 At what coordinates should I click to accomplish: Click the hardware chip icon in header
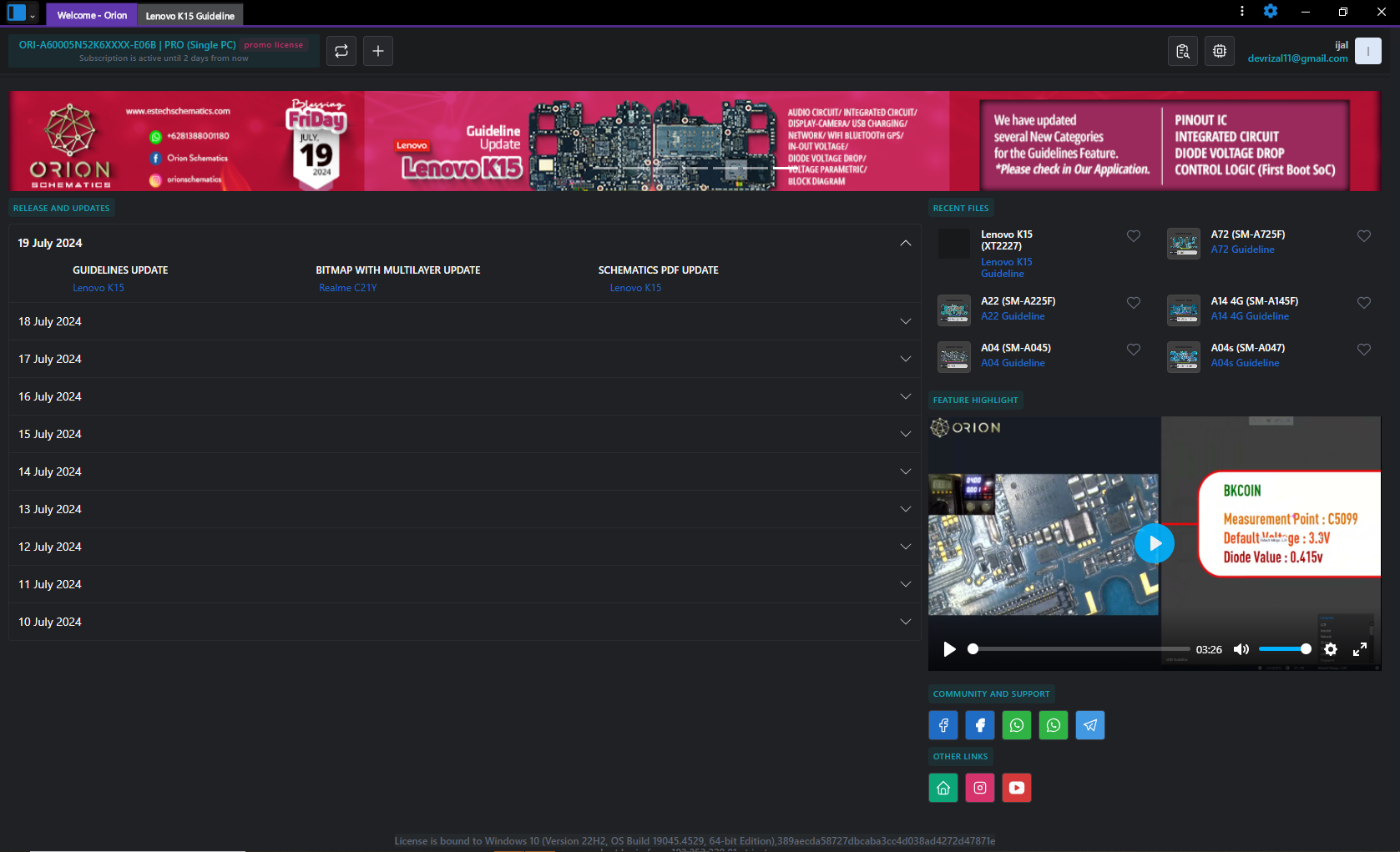pyautogui.click(x=1220, y=51)
